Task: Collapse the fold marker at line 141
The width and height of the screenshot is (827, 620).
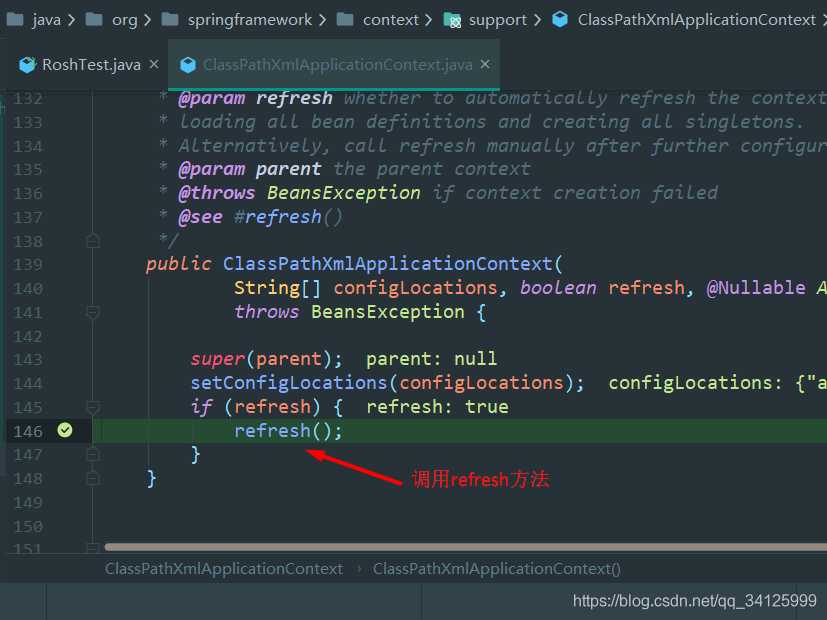Action: tap(93, 313)
